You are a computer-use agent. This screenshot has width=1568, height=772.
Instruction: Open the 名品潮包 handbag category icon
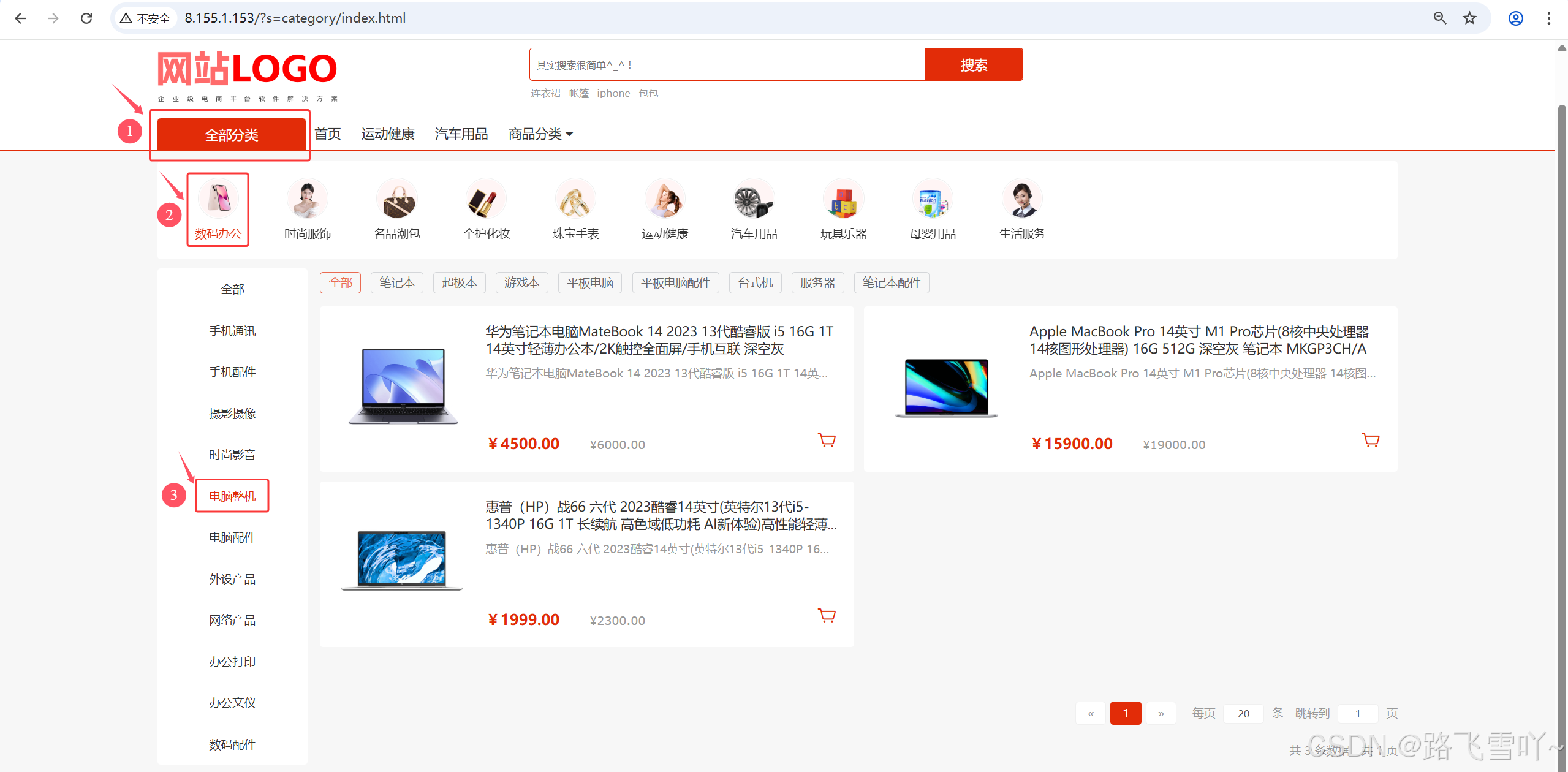[397, 199]
